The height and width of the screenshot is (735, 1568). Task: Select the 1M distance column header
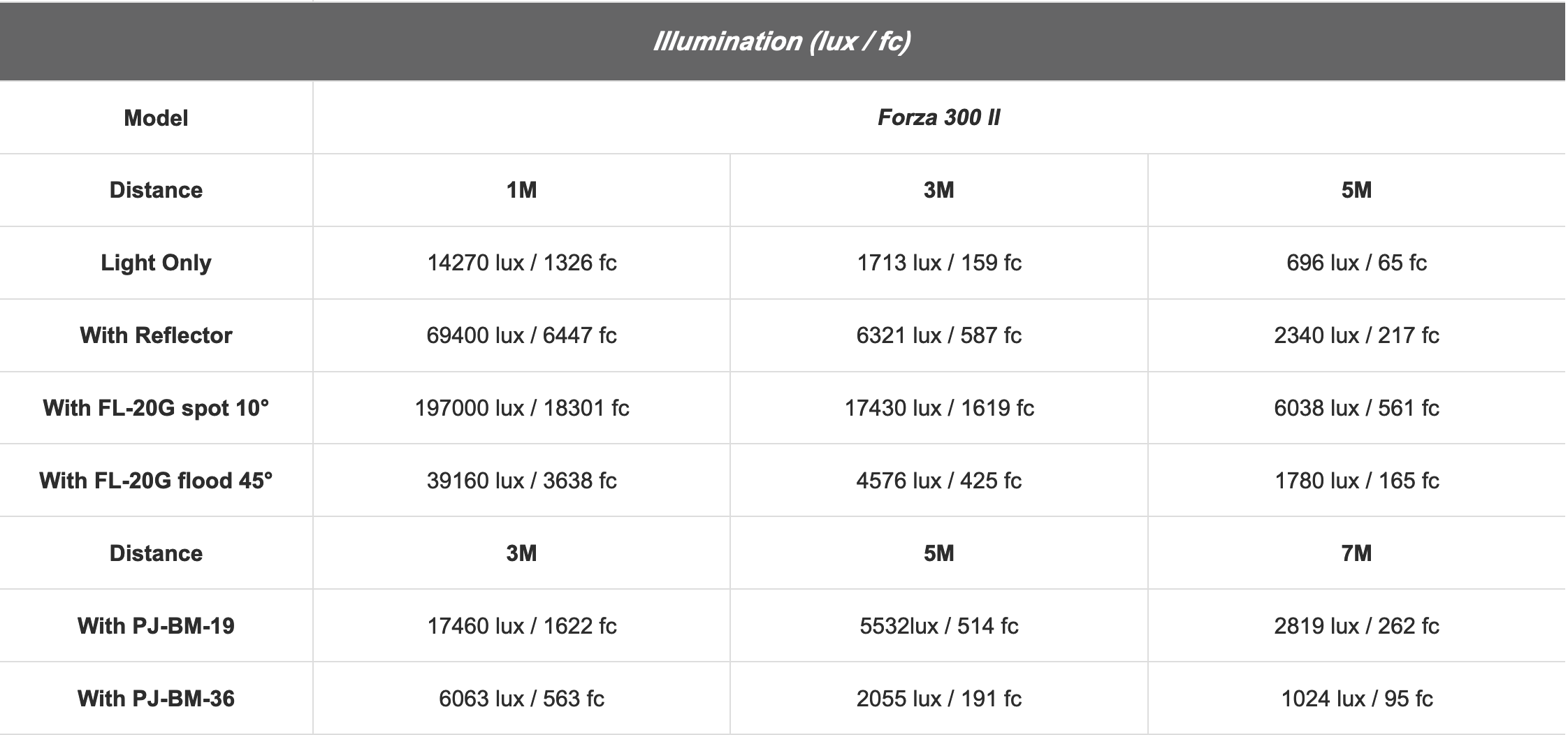(521, 190)
